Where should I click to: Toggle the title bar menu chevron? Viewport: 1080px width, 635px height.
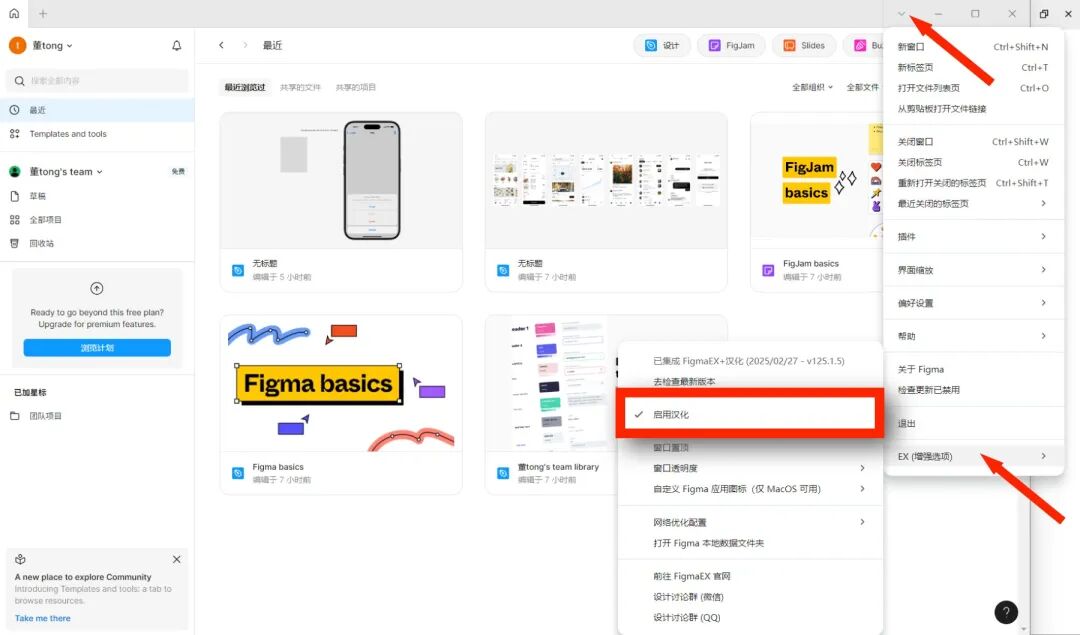[901, 14]
